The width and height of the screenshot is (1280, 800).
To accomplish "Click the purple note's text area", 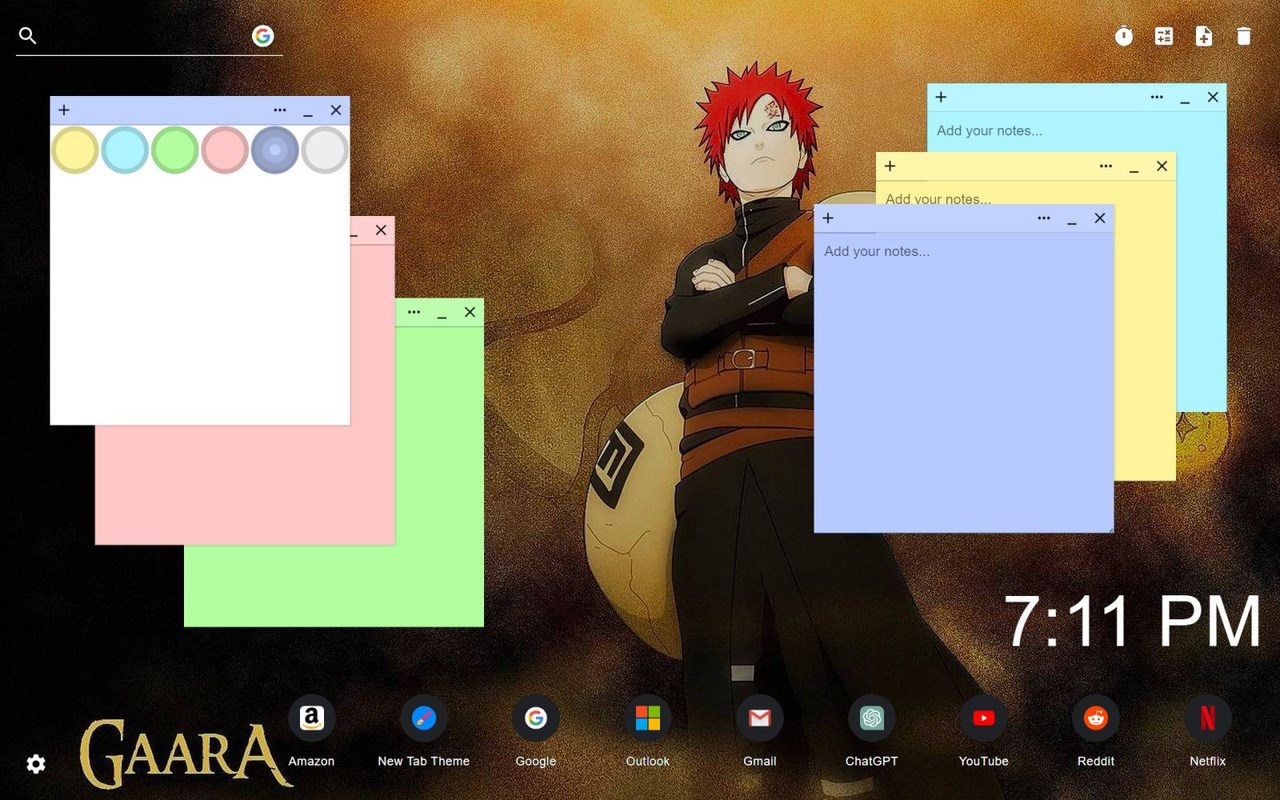I will [964, 382].
